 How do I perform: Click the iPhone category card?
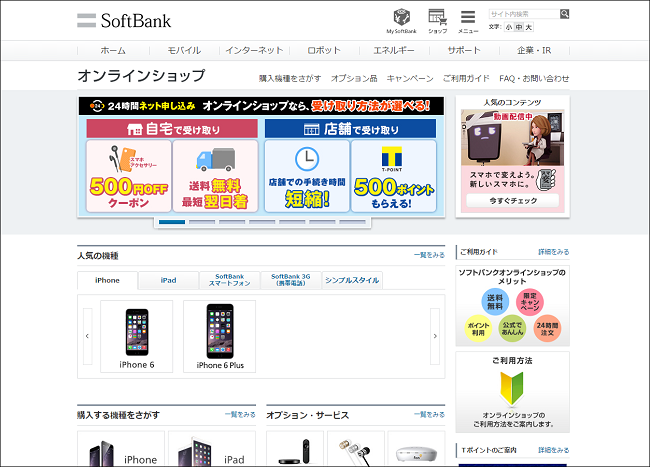click(121, 449)
